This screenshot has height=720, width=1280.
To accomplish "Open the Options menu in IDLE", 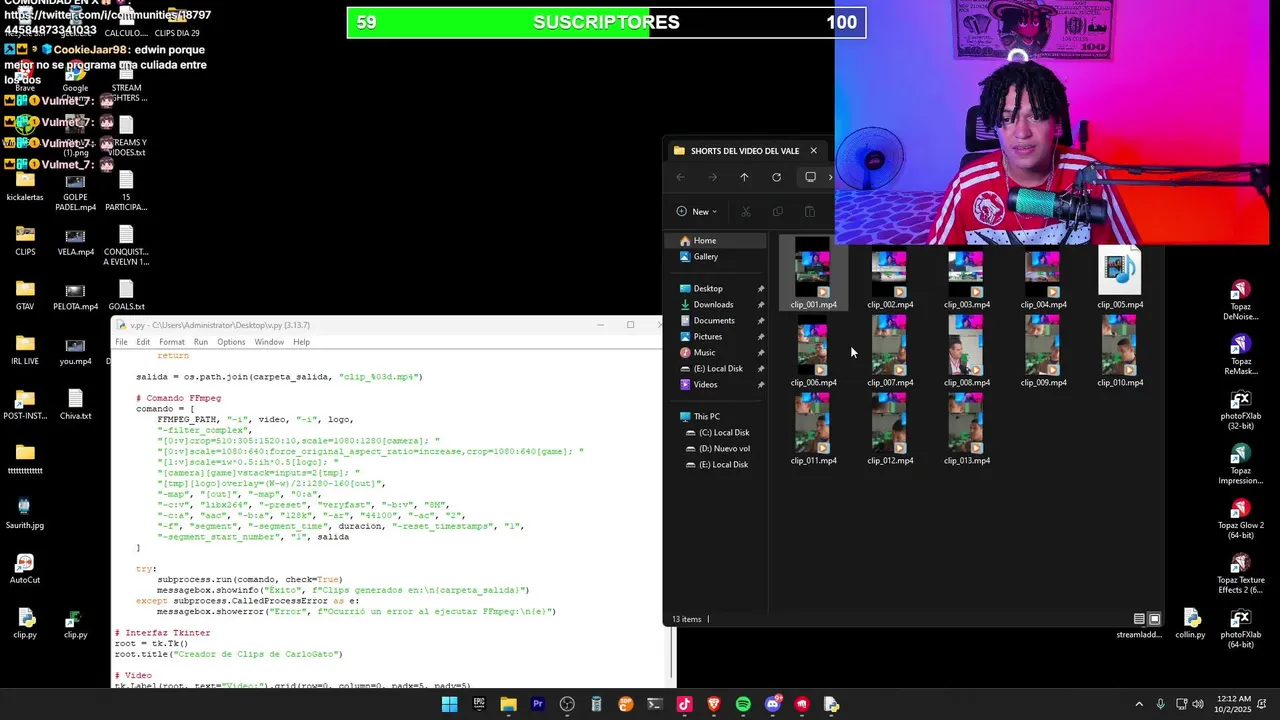I will [231, 342].
